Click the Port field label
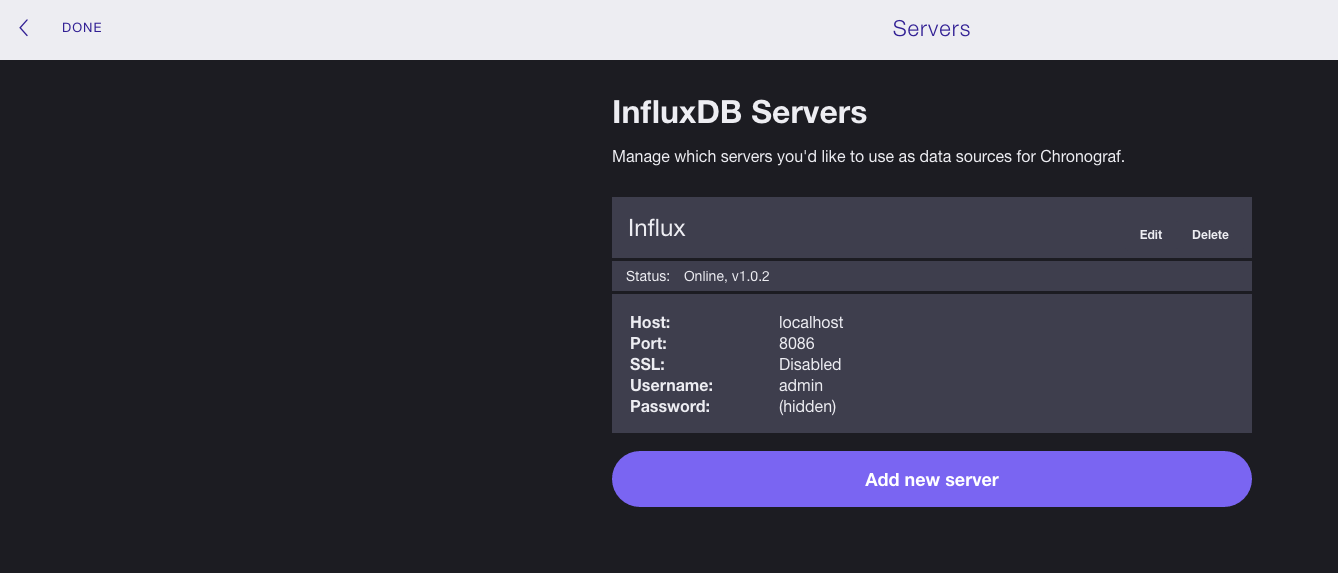Screen dimensions: 1338x573 pos(649,344)
